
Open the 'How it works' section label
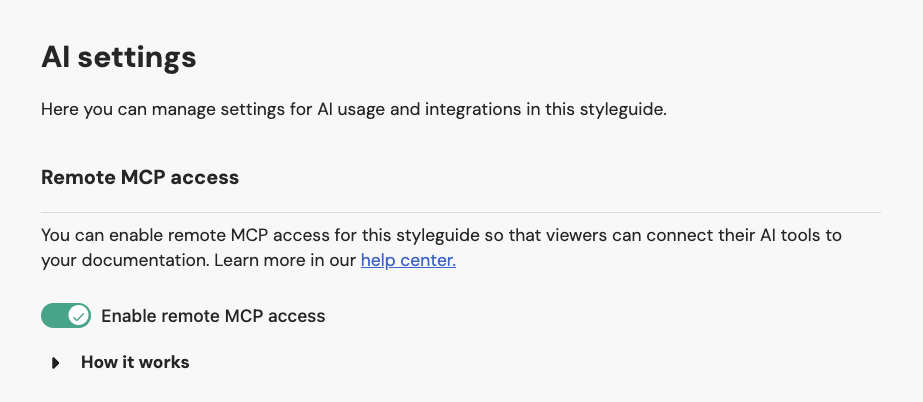pyautogui.click(x=135, y=362)
